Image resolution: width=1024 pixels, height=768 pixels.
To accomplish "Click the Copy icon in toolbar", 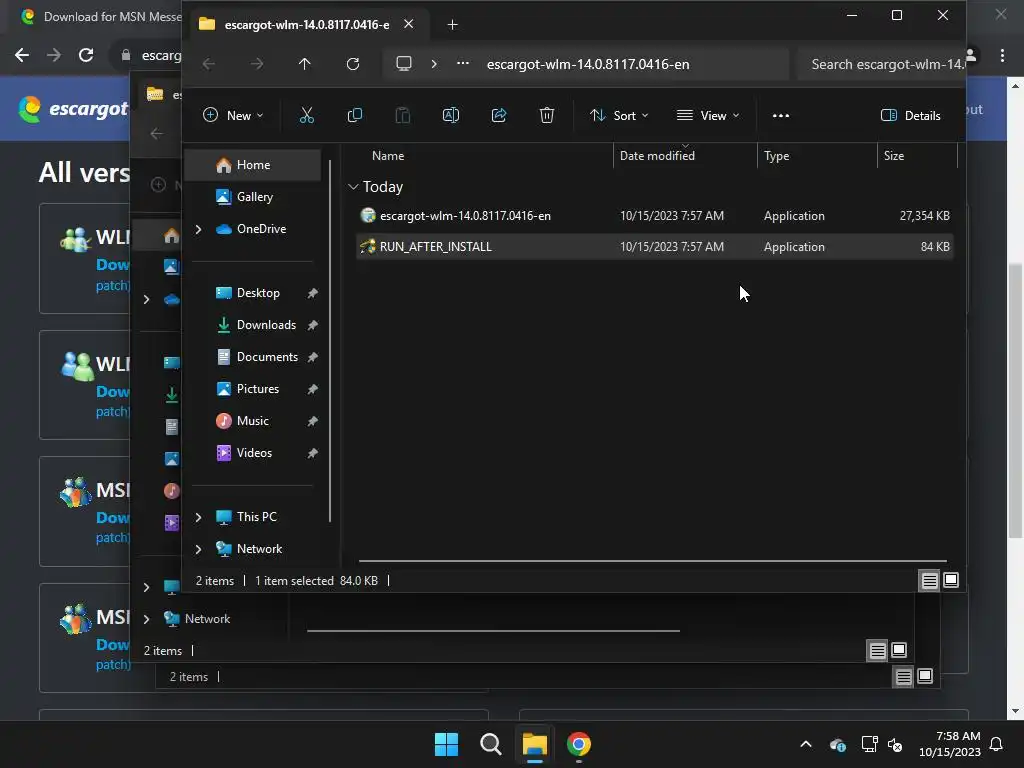I will [x=355, y=116].
